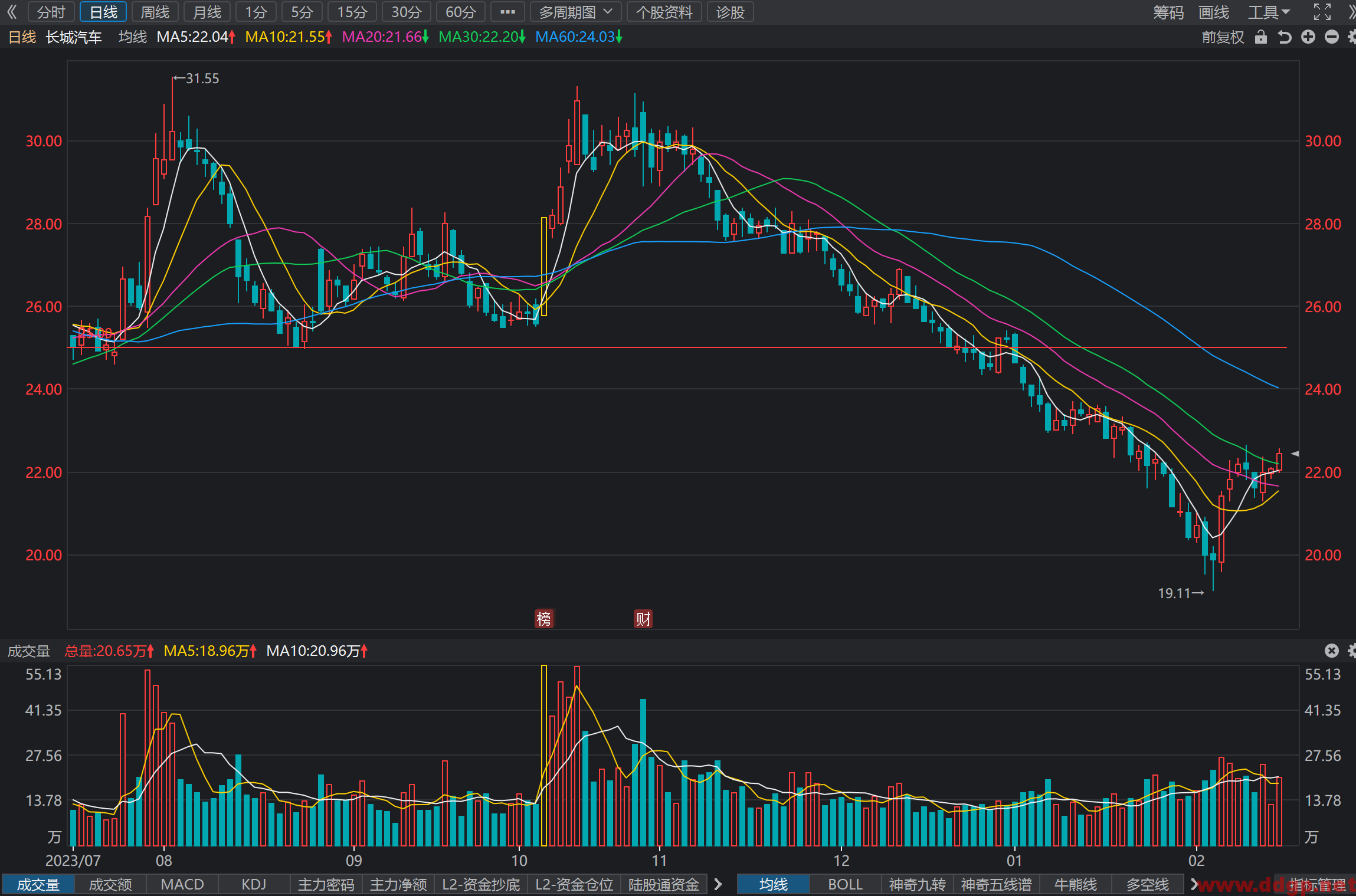Screen dimensions: 1356x896
Task: Select the 60分 minute period
Action: click(461, 12)
